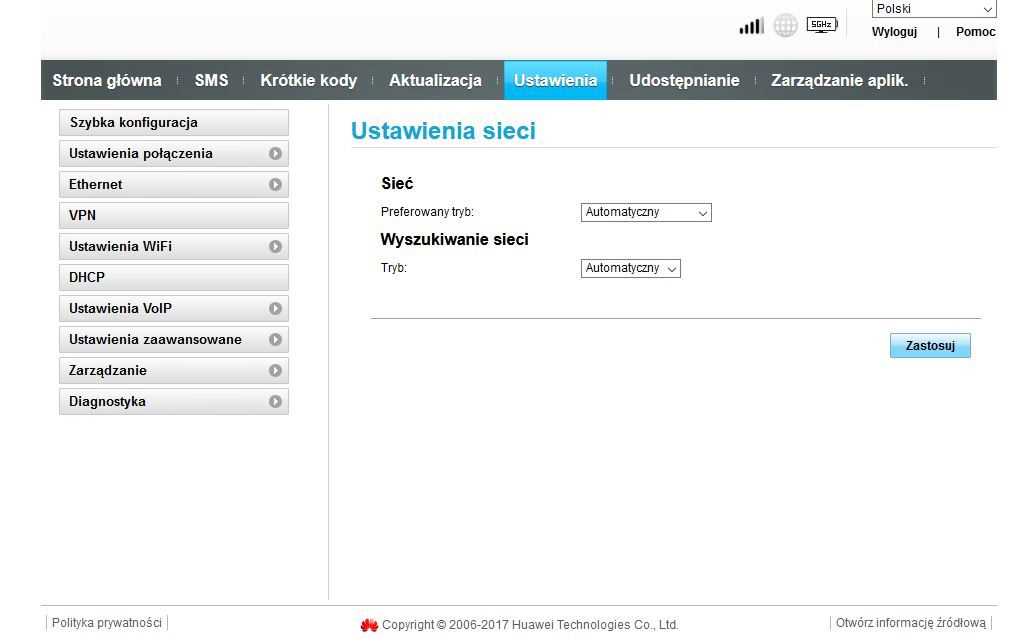1022x643 pixels.
Task: Open the Polski language dropdown
Action: click(934, 9)
